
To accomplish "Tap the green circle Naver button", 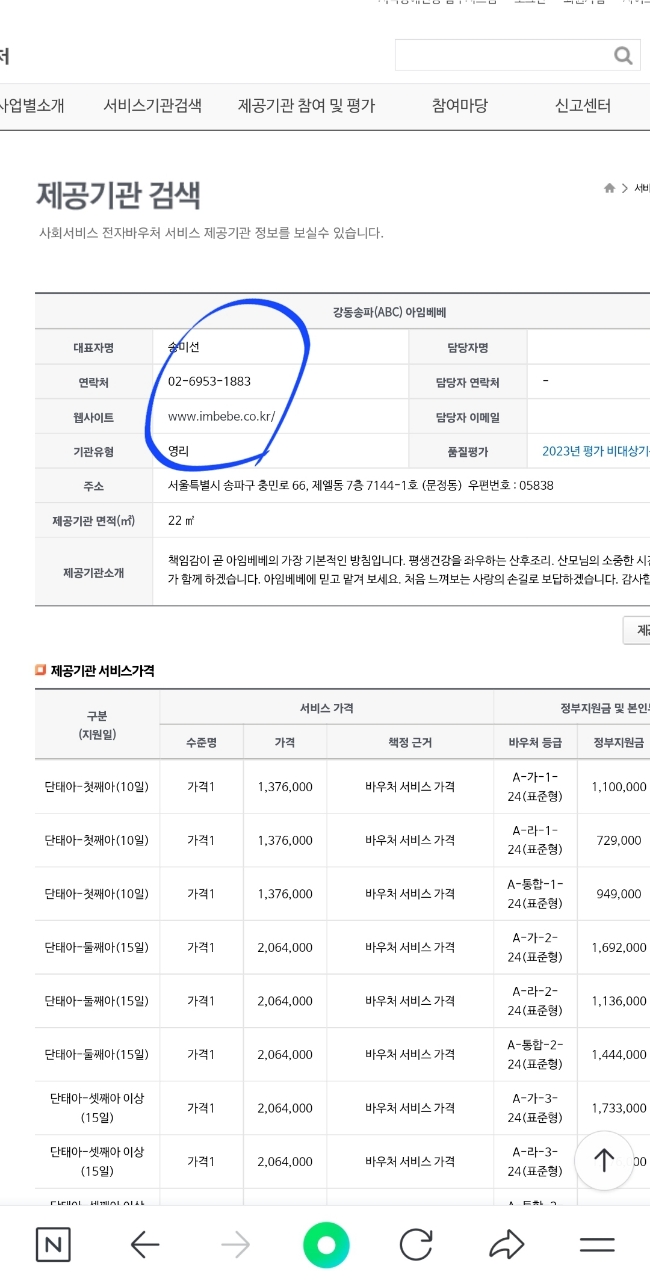I will (x=326, y=1244).
